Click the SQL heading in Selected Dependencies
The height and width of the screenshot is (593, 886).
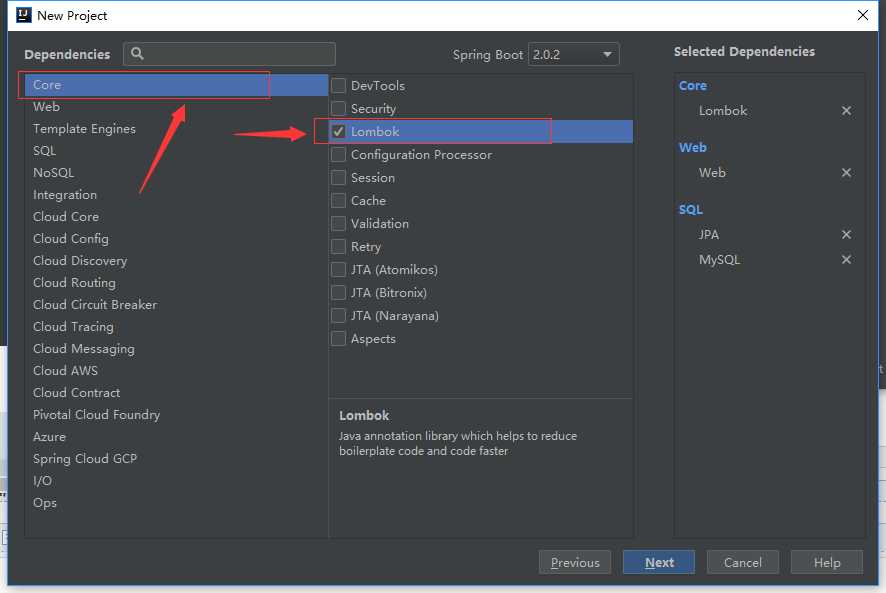point(690,210)
